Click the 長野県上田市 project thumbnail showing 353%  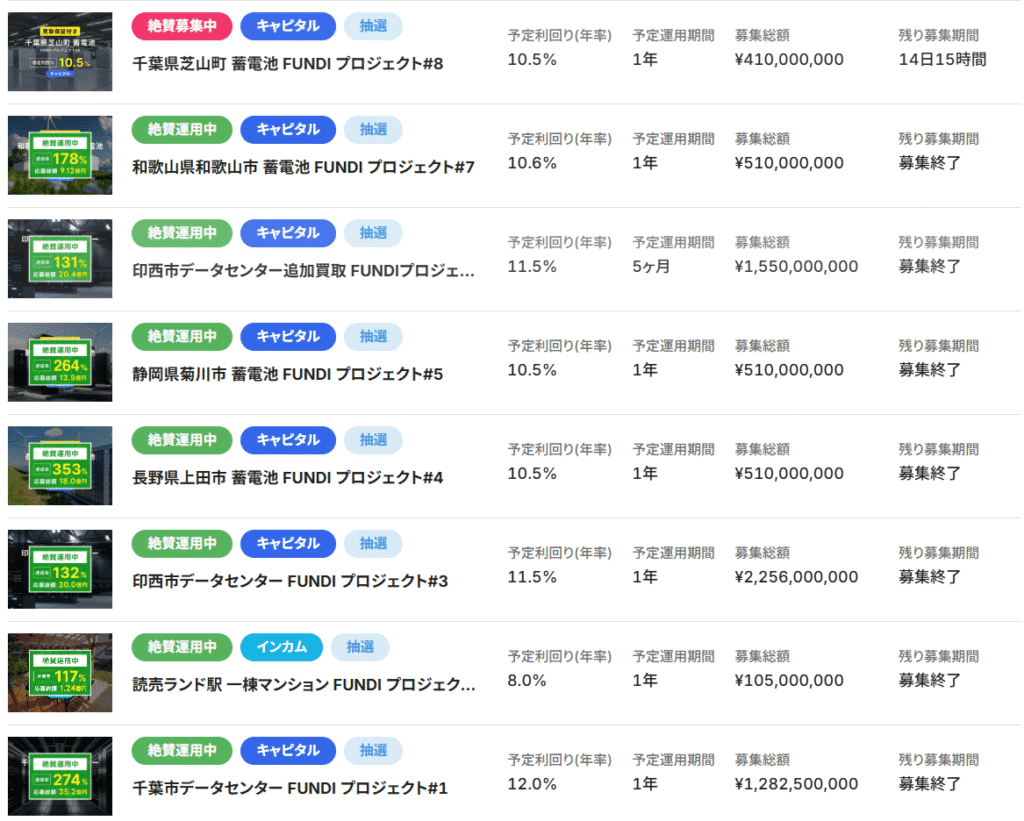(x=60, y=466)
